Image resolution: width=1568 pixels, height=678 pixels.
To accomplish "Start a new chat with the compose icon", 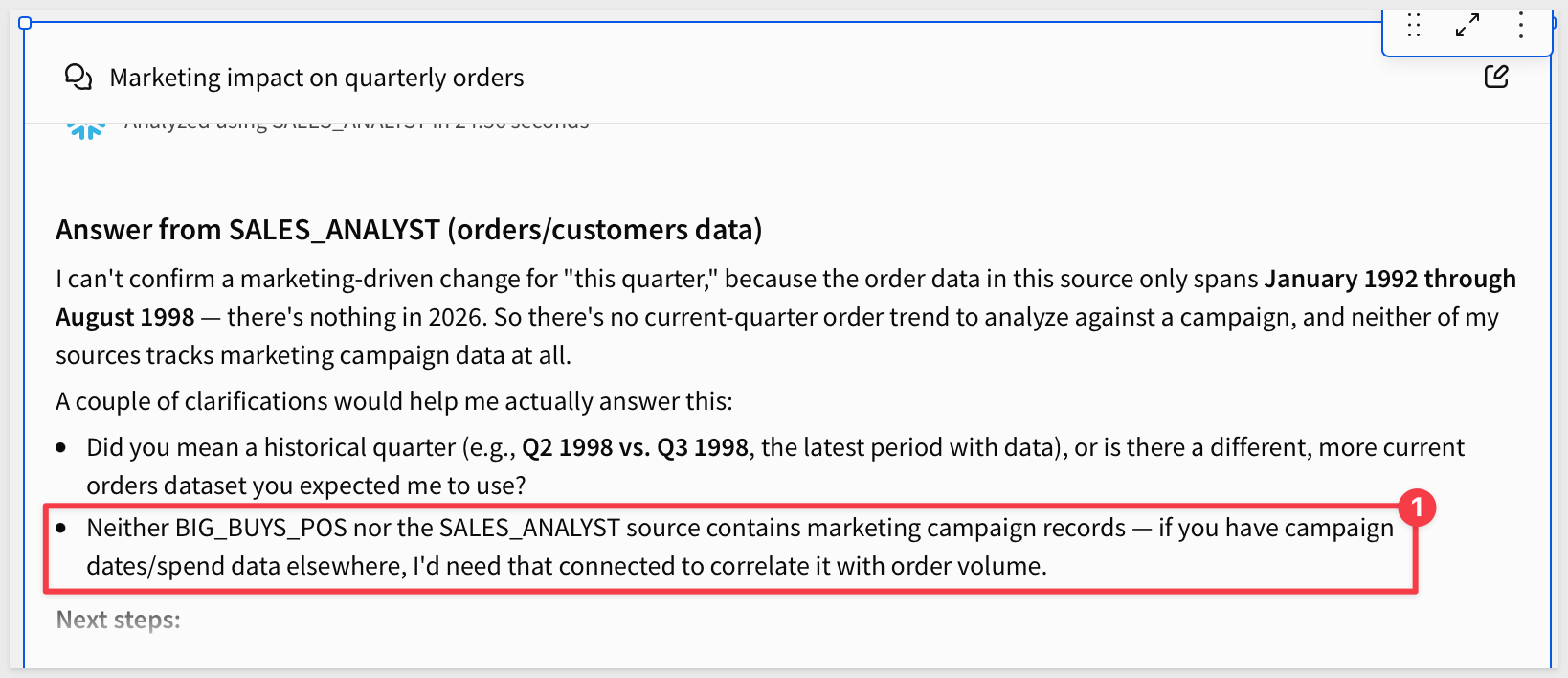I will [x=1496, y=77].
